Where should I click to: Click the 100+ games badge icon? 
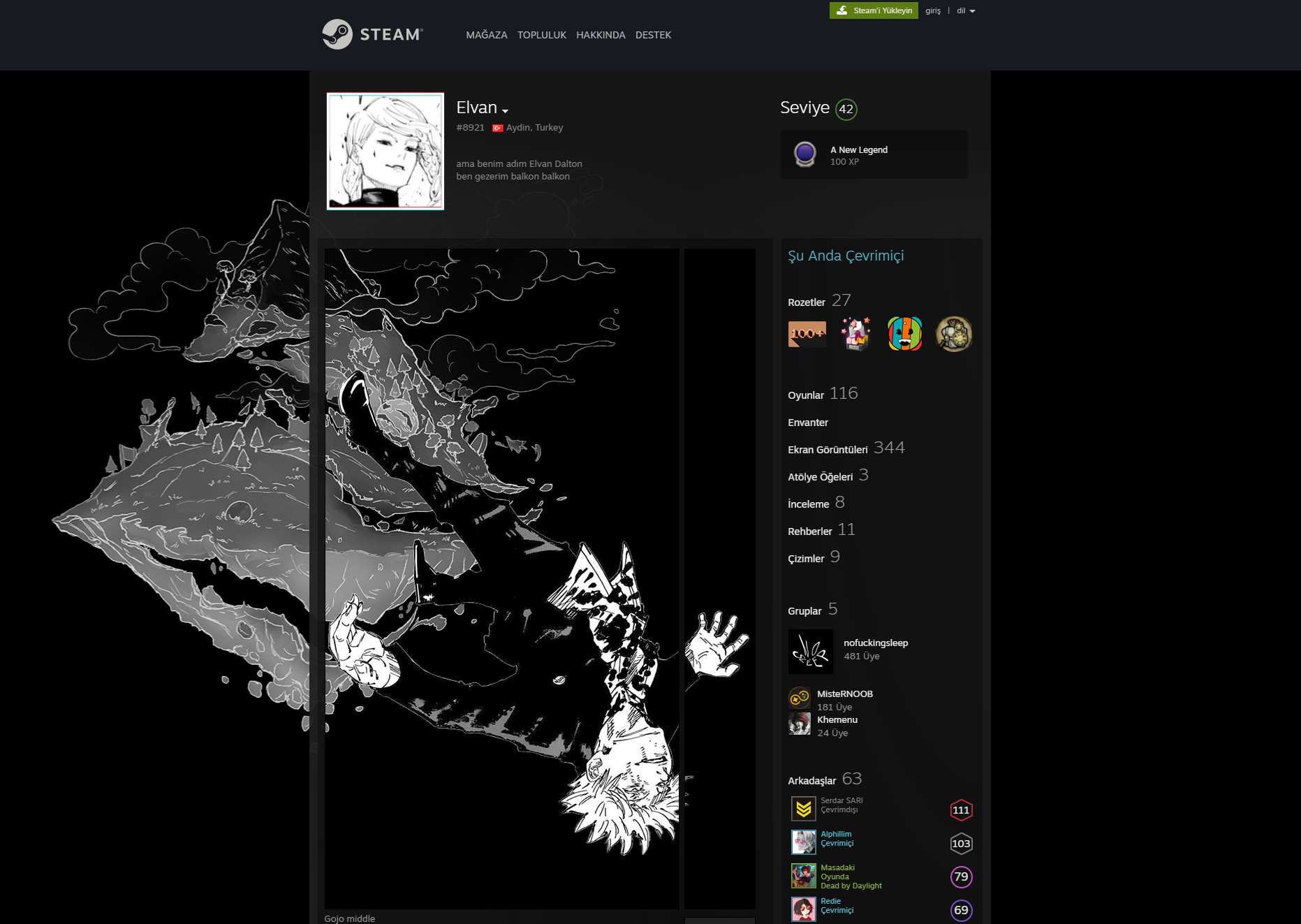coord(807,334)
